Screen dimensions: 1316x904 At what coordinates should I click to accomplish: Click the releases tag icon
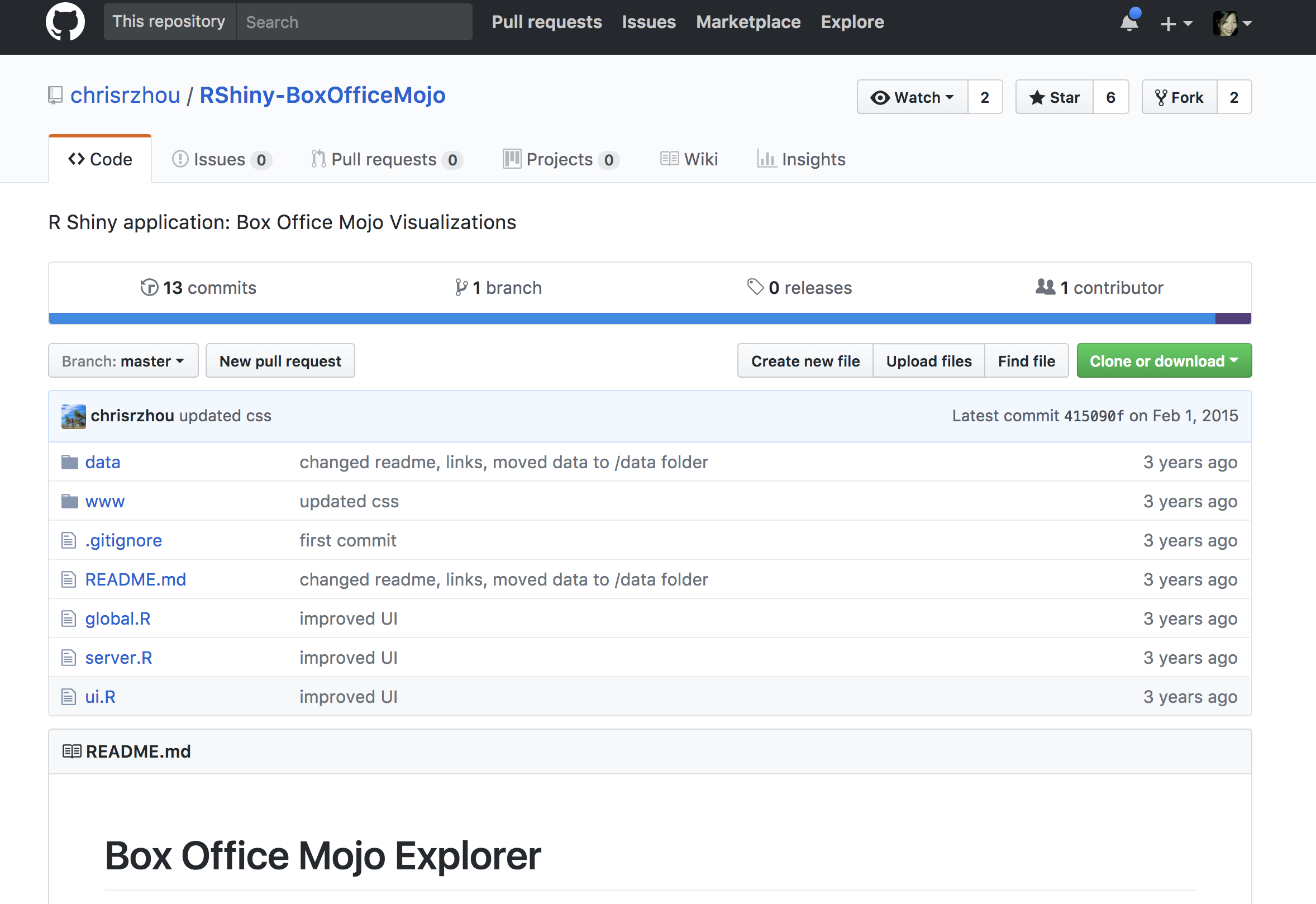coord(755,287)
